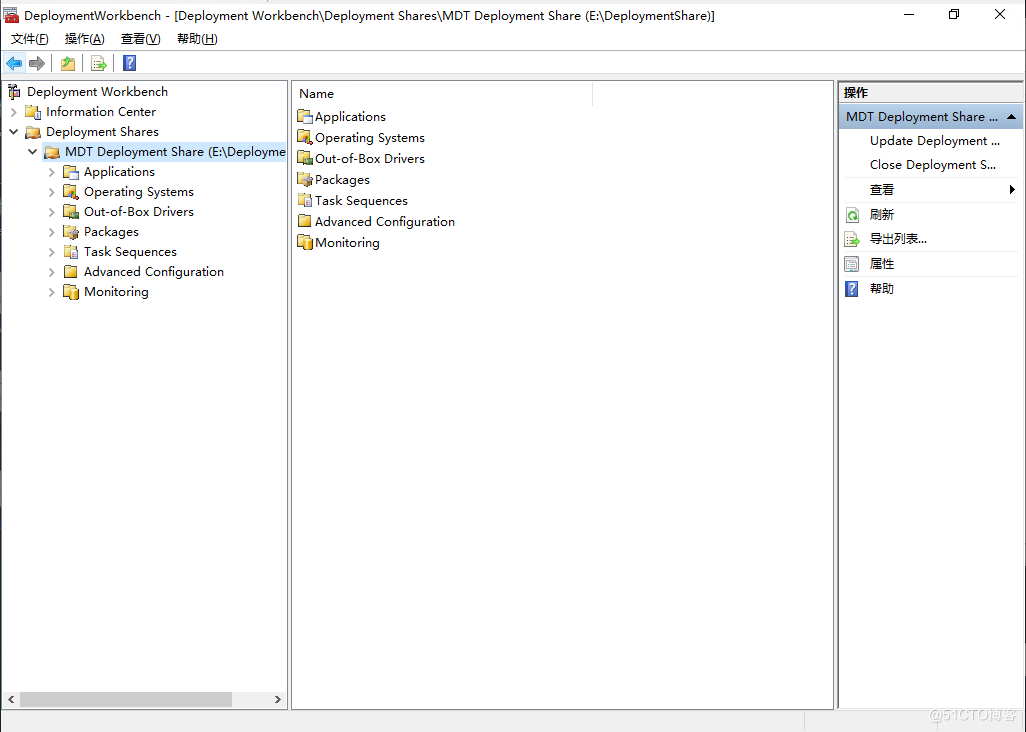The width and height of the screenshot is (1026, 732).
Task: Click the Deployment Workbench root icon in tree
Action: click(14, 92)
